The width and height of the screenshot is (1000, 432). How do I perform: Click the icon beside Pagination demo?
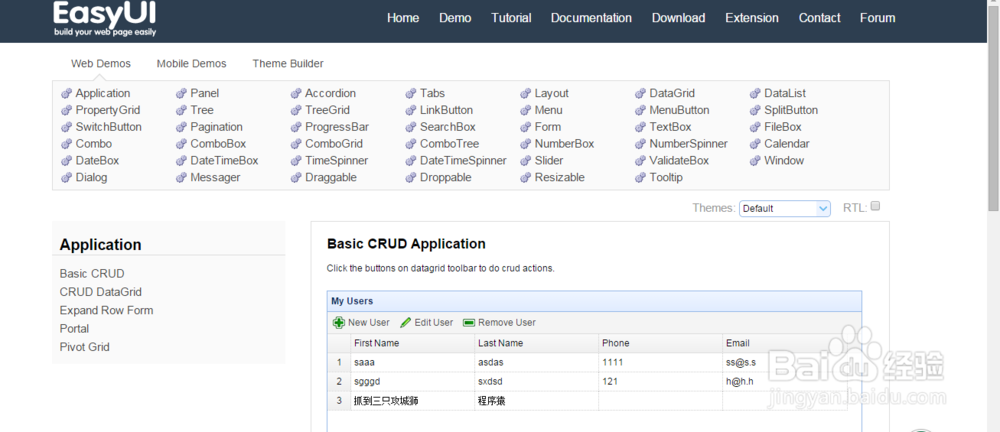181,128
